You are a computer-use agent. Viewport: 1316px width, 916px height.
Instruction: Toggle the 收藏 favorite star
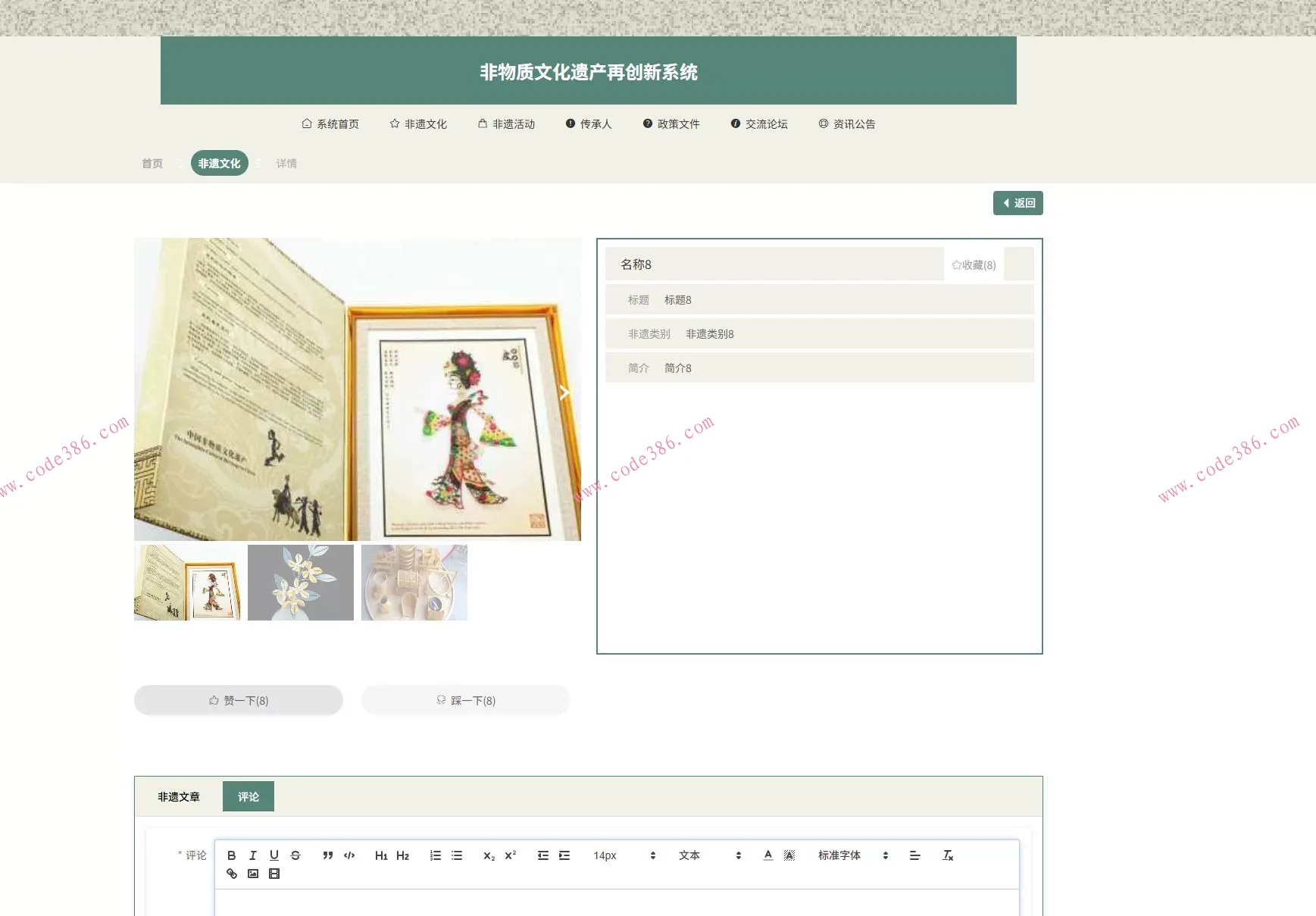[974, 264]
